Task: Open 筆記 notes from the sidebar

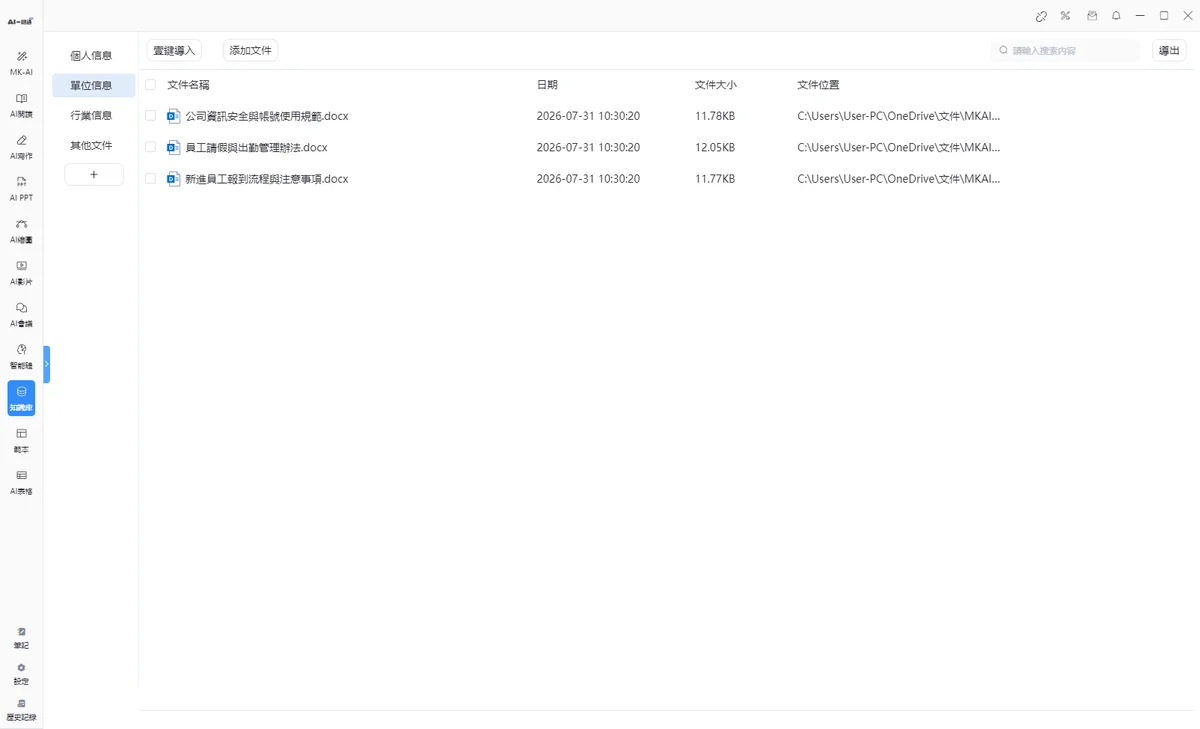Action: (21, 638)
